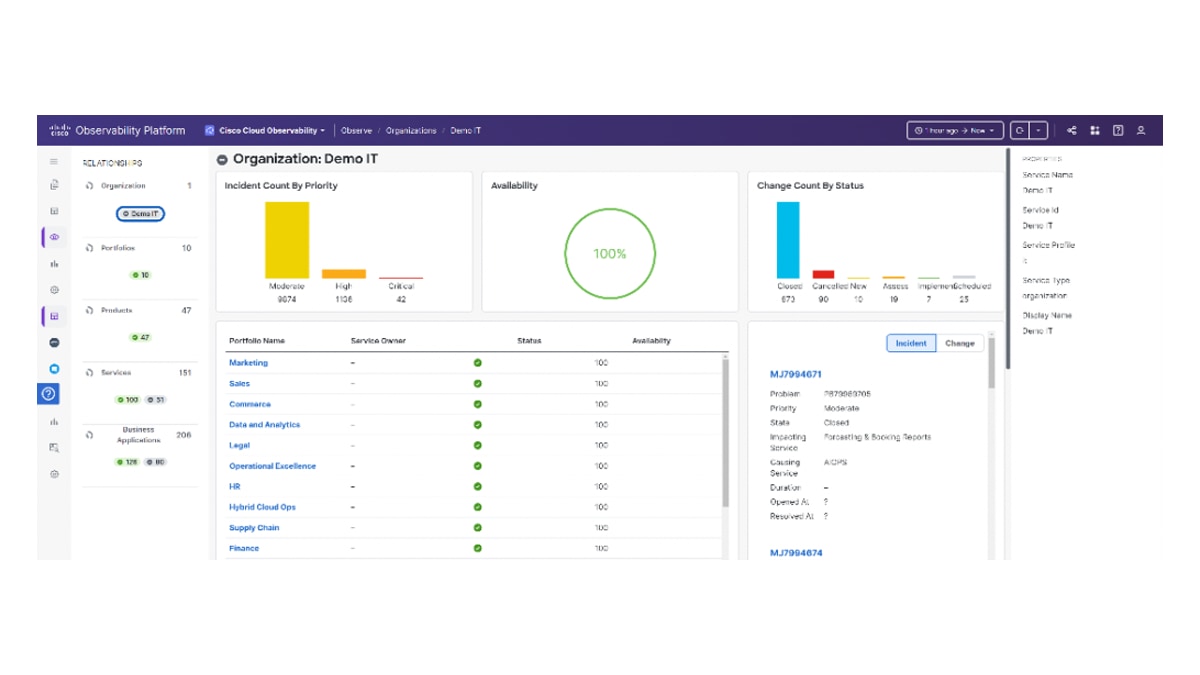Viewport: 1200px width, 675px height.
Task: Click the help icon in the top bar
Action: [1118, 130]
